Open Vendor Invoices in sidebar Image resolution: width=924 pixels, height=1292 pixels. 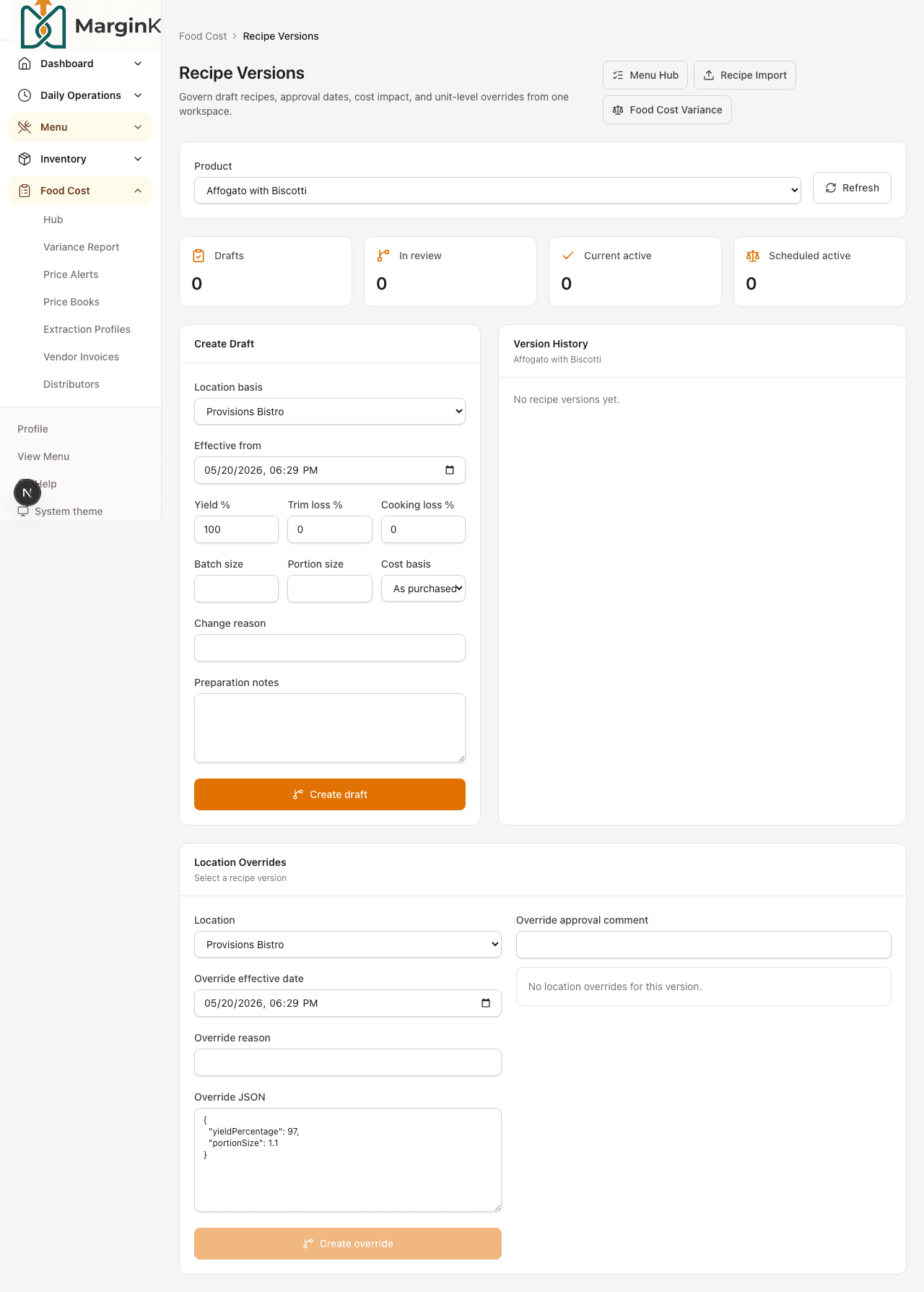(81, 357)
